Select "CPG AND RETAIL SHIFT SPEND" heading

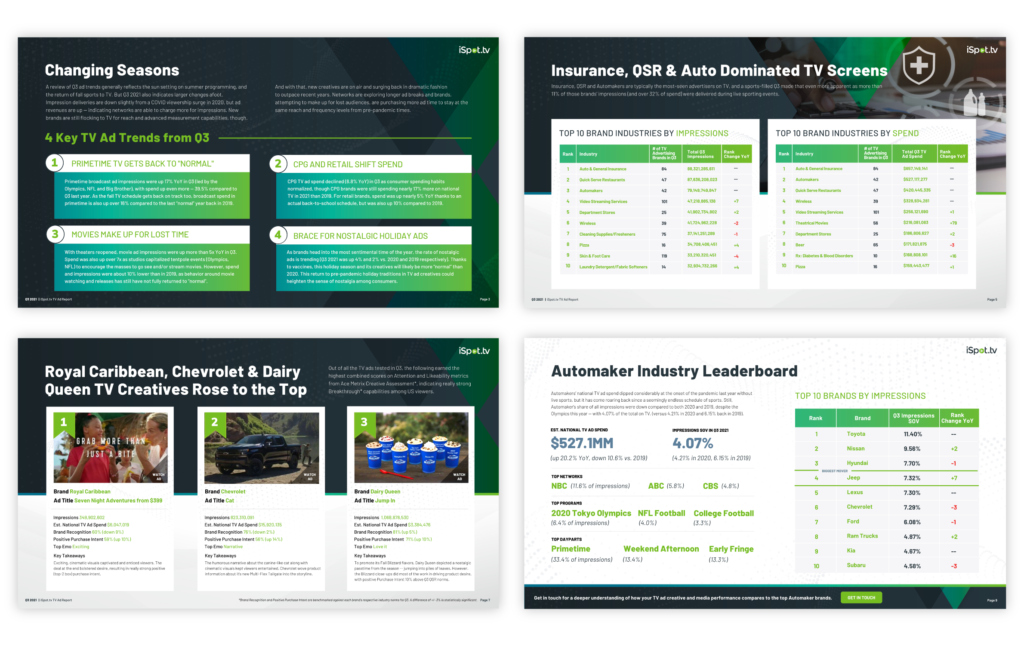[x=347, y=164]
